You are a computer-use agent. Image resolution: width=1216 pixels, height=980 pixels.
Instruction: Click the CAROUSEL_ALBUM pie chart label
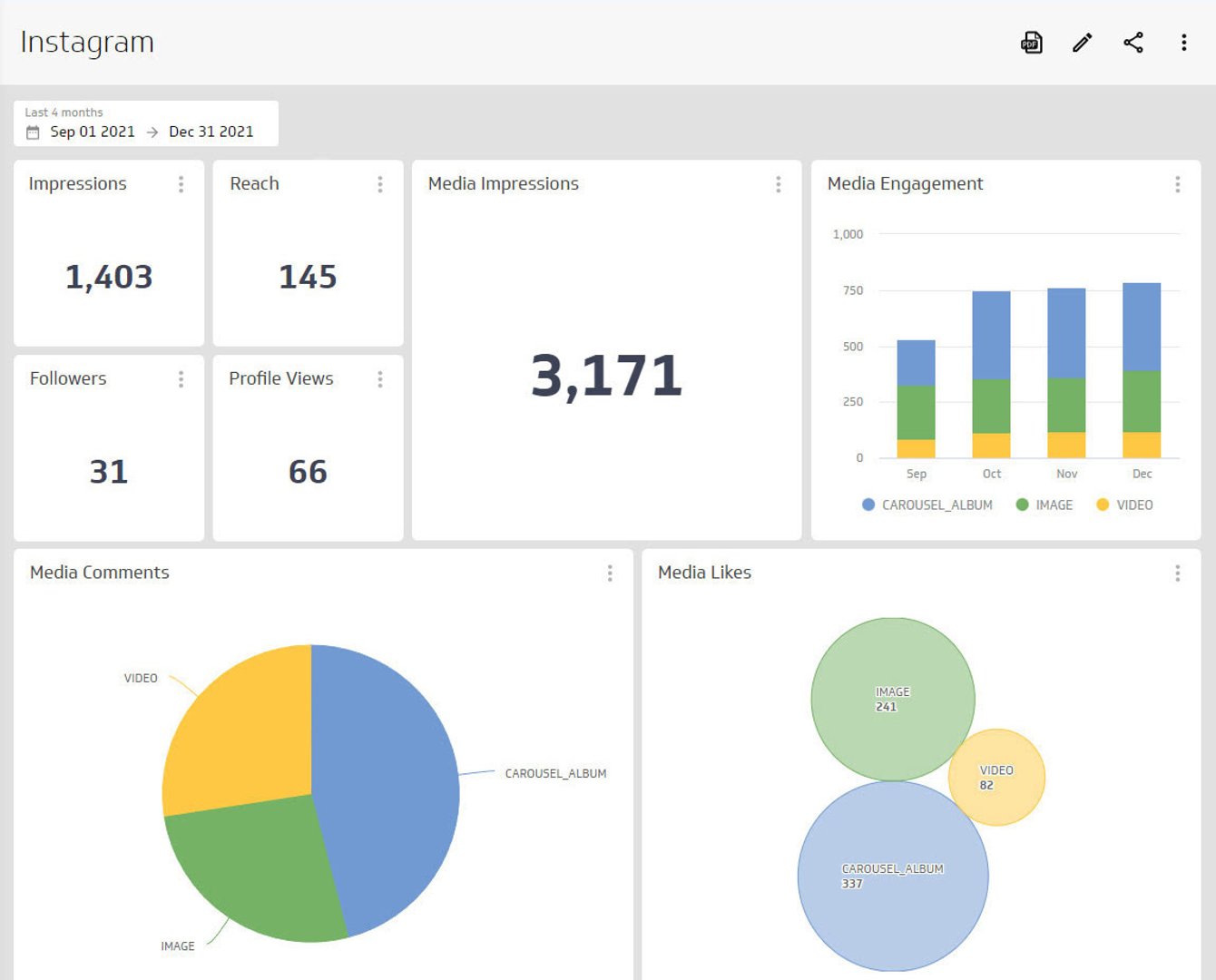pos(555,773)
